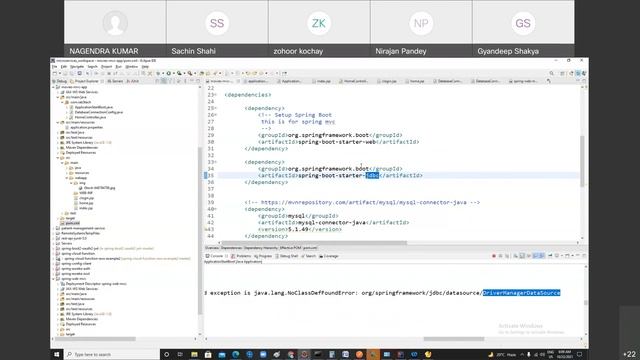
Task: Toggle Word Wrap in the console toolbar
Action: [529, 256]
